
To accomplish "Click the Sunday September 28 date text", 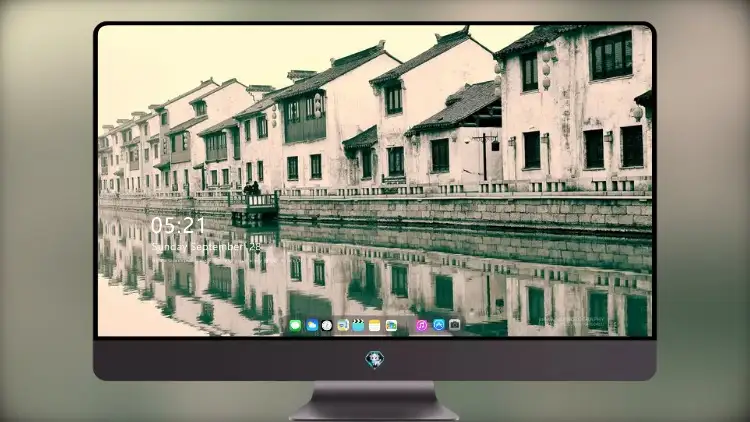I will [206, 247].
